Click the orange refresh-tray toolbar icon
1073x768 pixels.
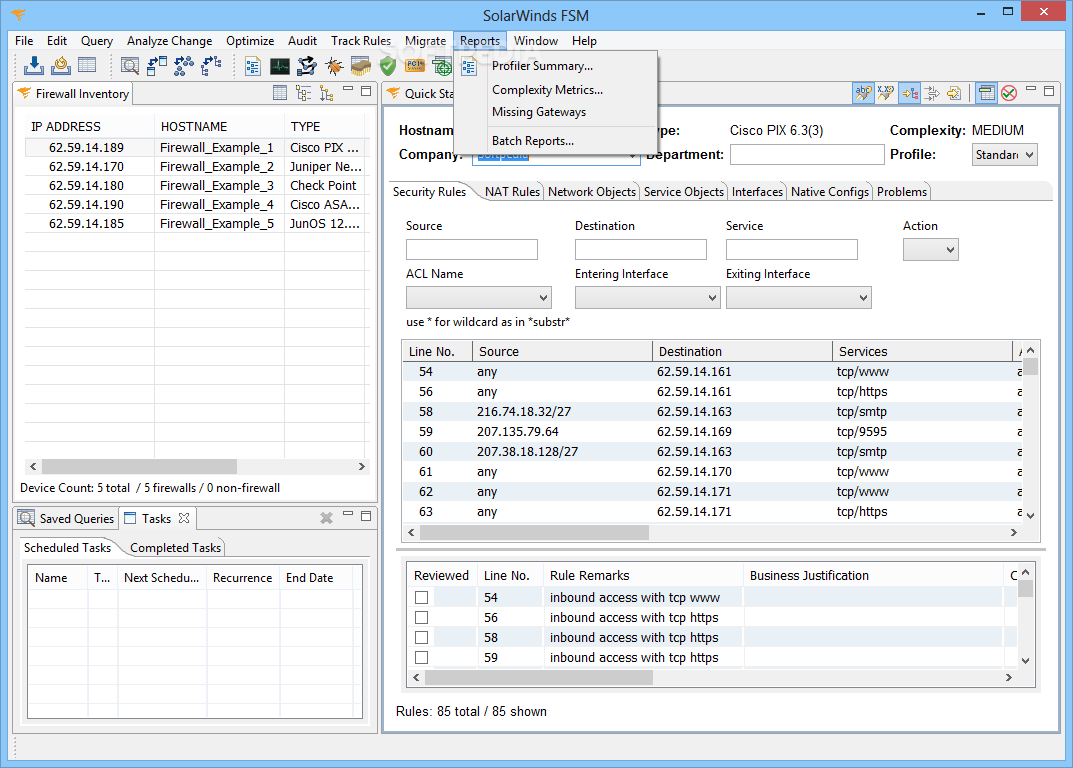tap(61, 66)
